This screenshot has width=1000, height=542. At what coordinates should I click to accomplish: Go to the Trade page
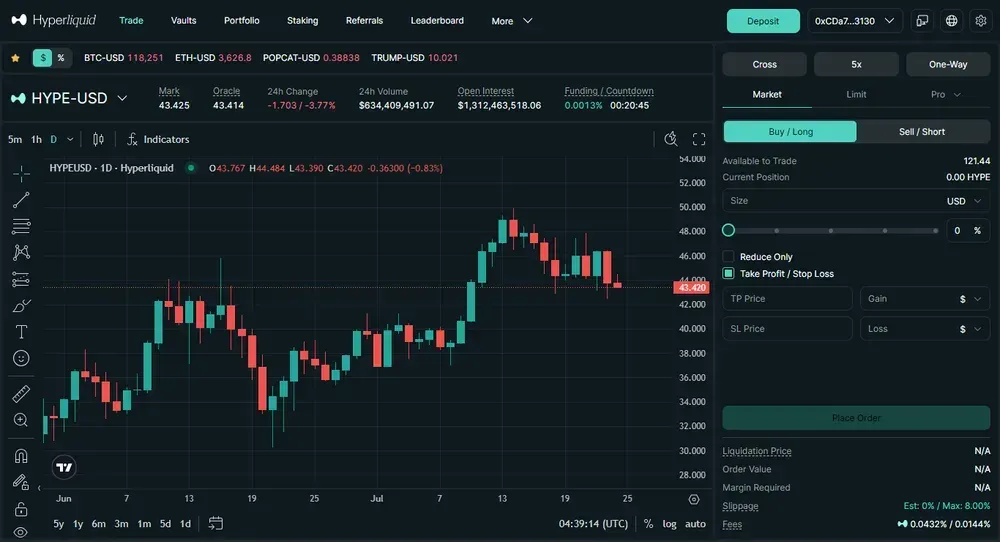coord(131,20)
